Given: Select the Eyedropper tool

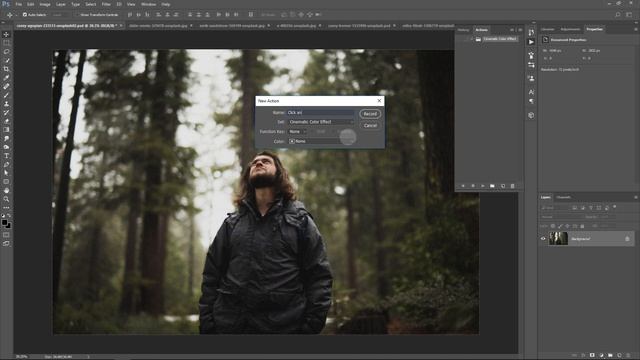Looking at the screenshot, I should (x=6, y=78).
